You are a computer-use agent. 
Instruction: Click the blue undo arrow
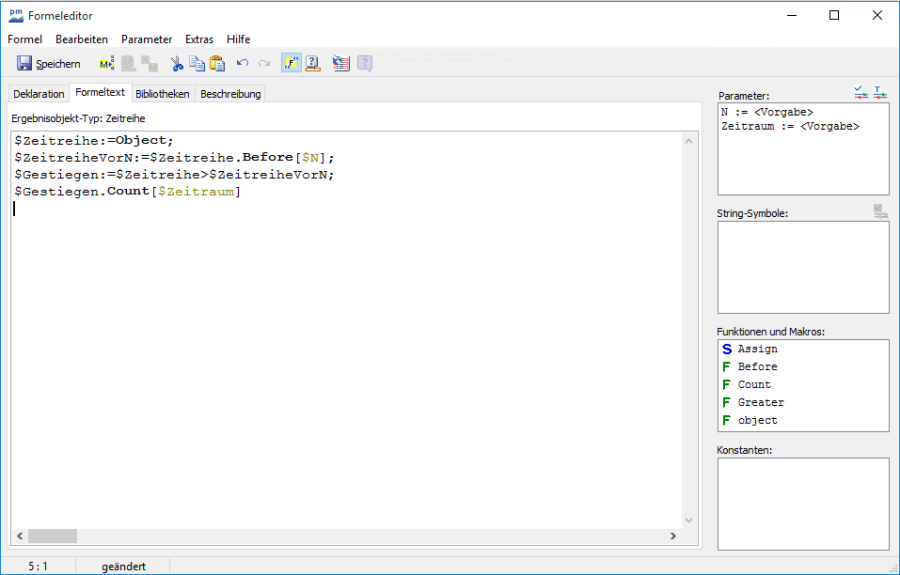point(242,63)
